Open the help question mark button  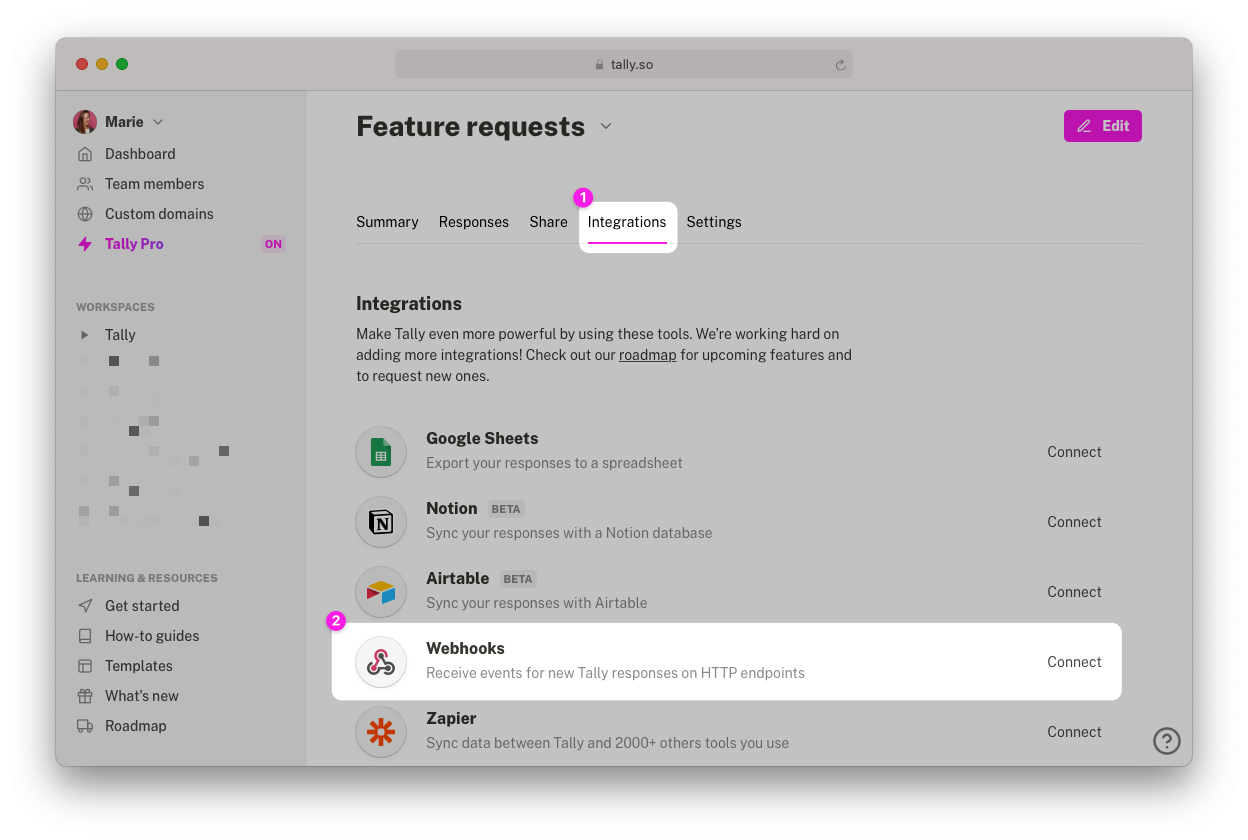coord(1167,741)
